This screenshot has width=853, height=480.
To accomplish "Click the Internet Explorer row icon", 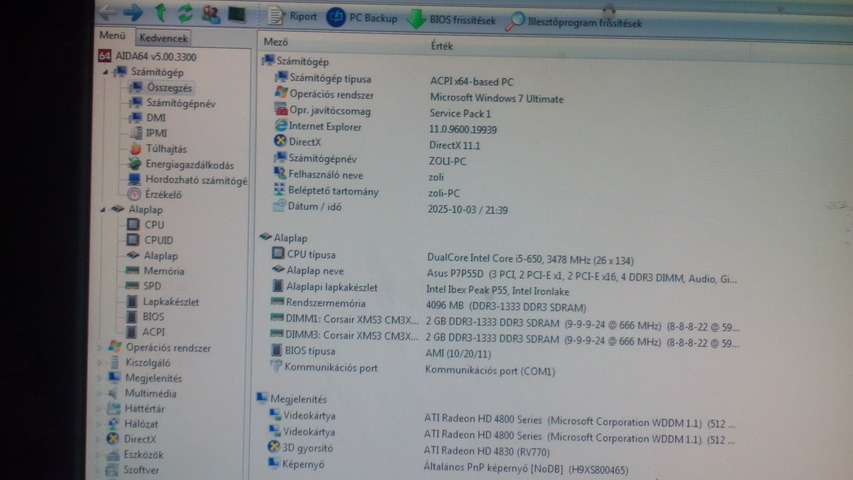I will [281, 125].
